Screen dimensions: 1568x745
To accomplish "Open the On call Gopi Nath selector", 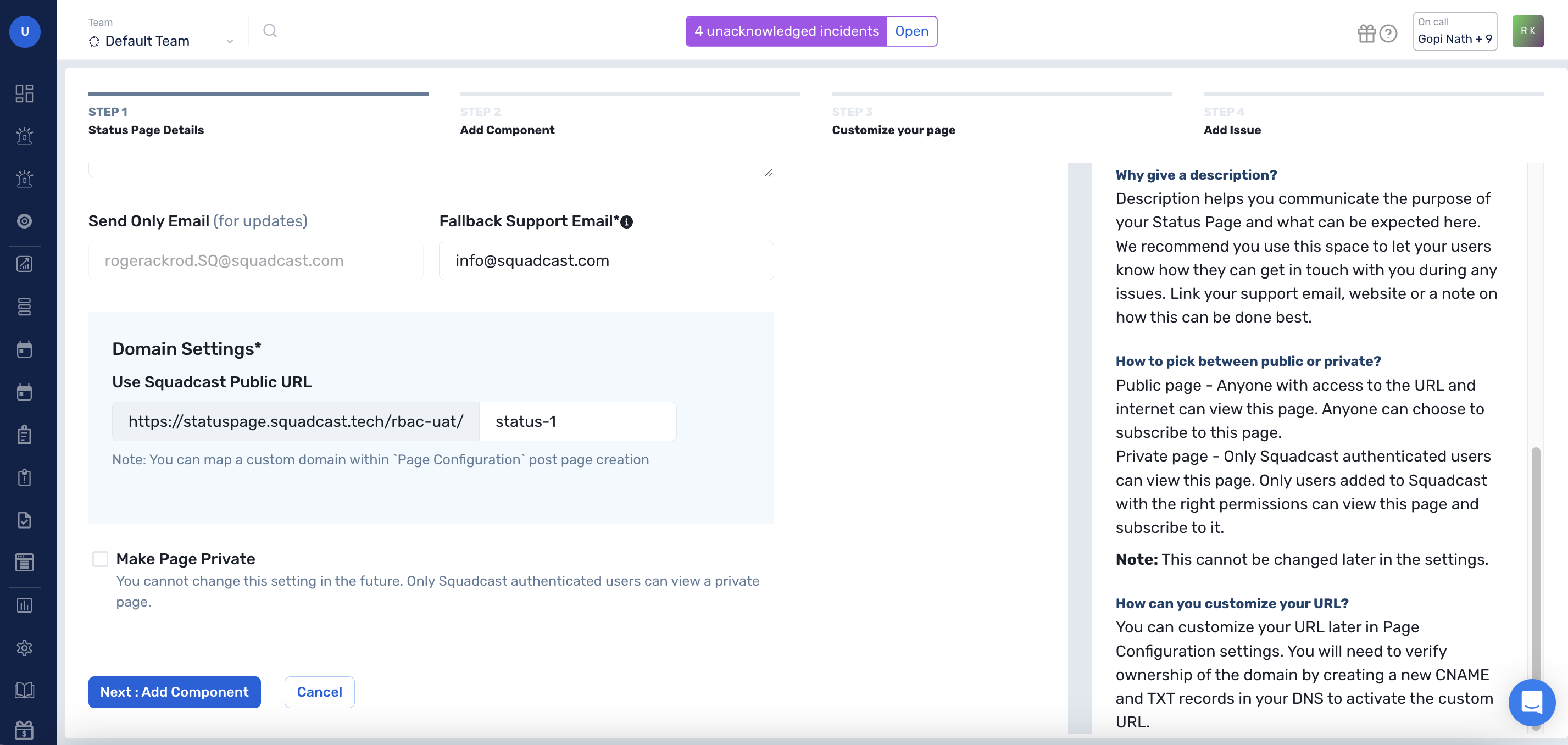I will (x=1454, y=31).
